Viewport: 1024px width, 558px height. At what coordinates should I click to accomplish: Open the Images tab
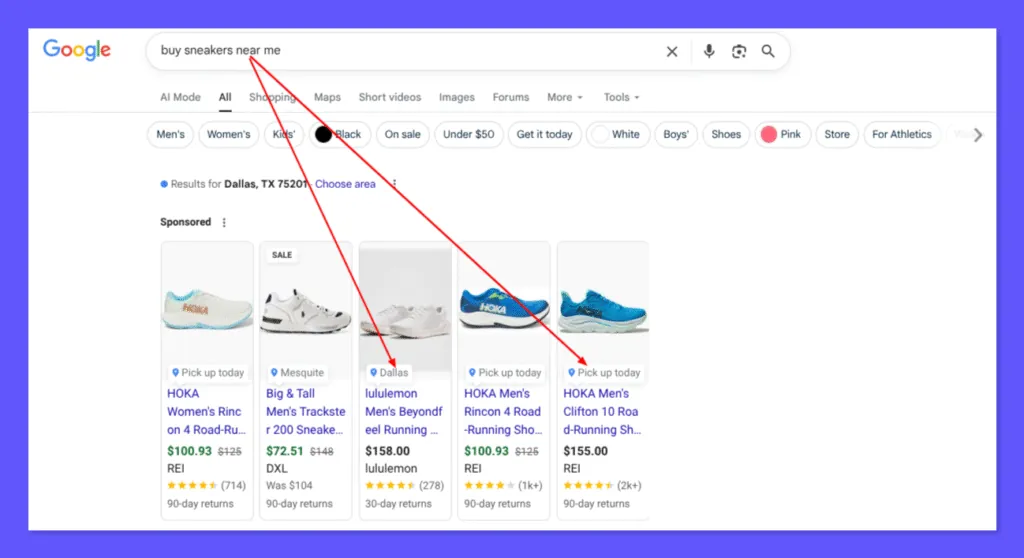point(456,97)
